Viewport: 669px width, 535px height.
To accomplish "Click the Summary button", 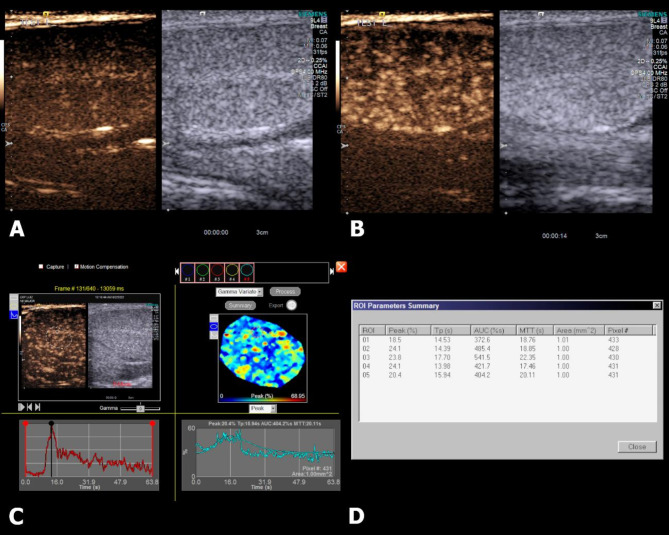I will [240, 305].
